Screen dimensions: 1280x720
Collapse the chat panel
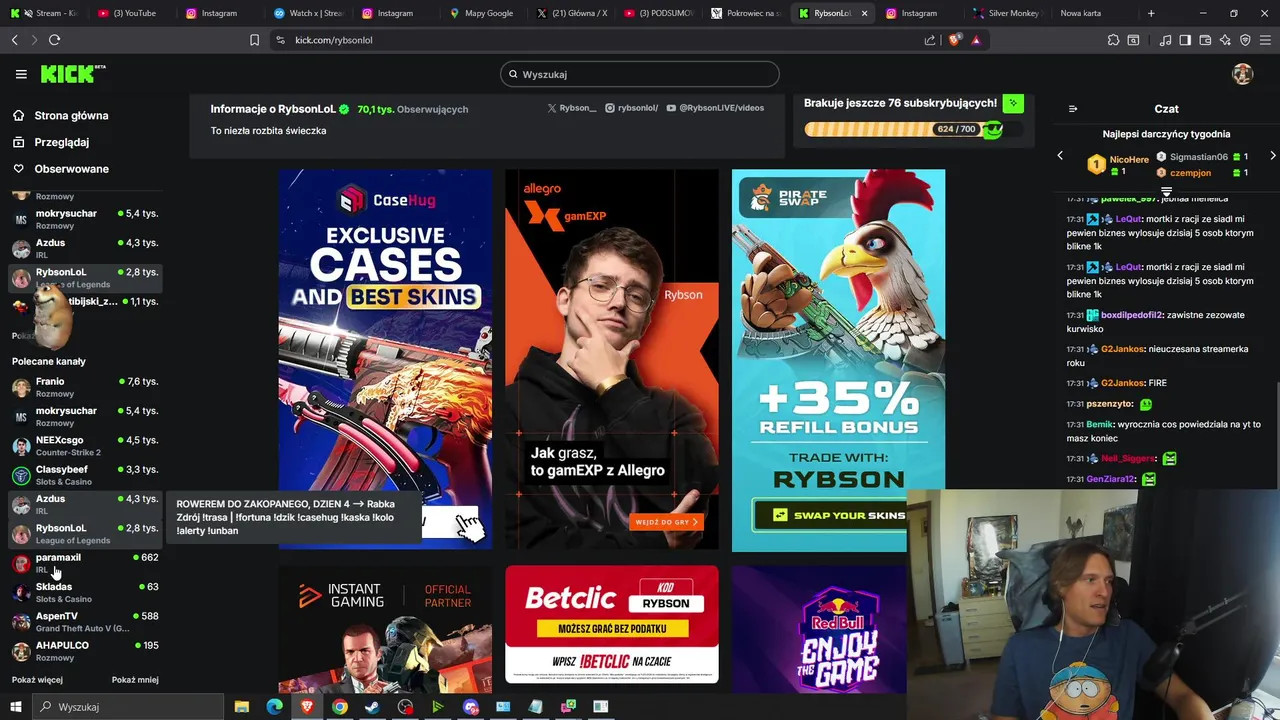1073,109
